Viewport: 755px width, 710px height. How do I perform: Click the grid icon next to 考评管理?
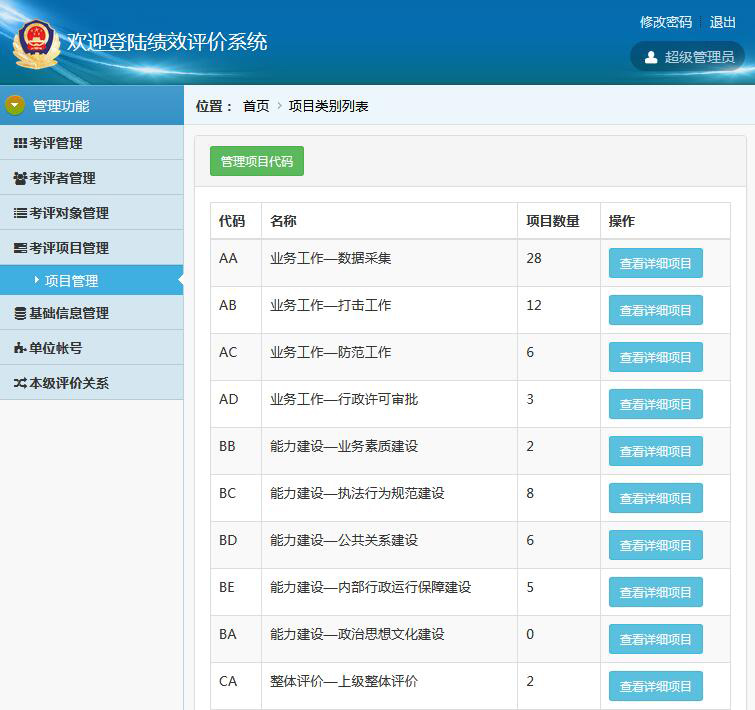coord(20,143)
